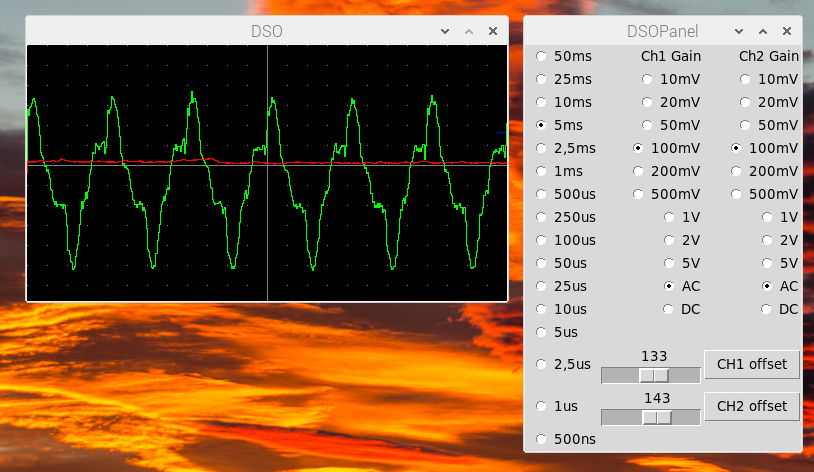Set timebase to 100us
Image resolution: width=814 pixels, height=472 pixels.
pyautogui.click(x=565, y=240)
